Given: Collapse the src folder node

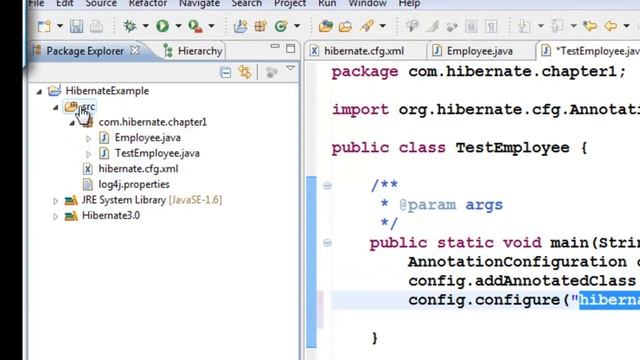Looking at the screenshot, I should click(56, 107).
